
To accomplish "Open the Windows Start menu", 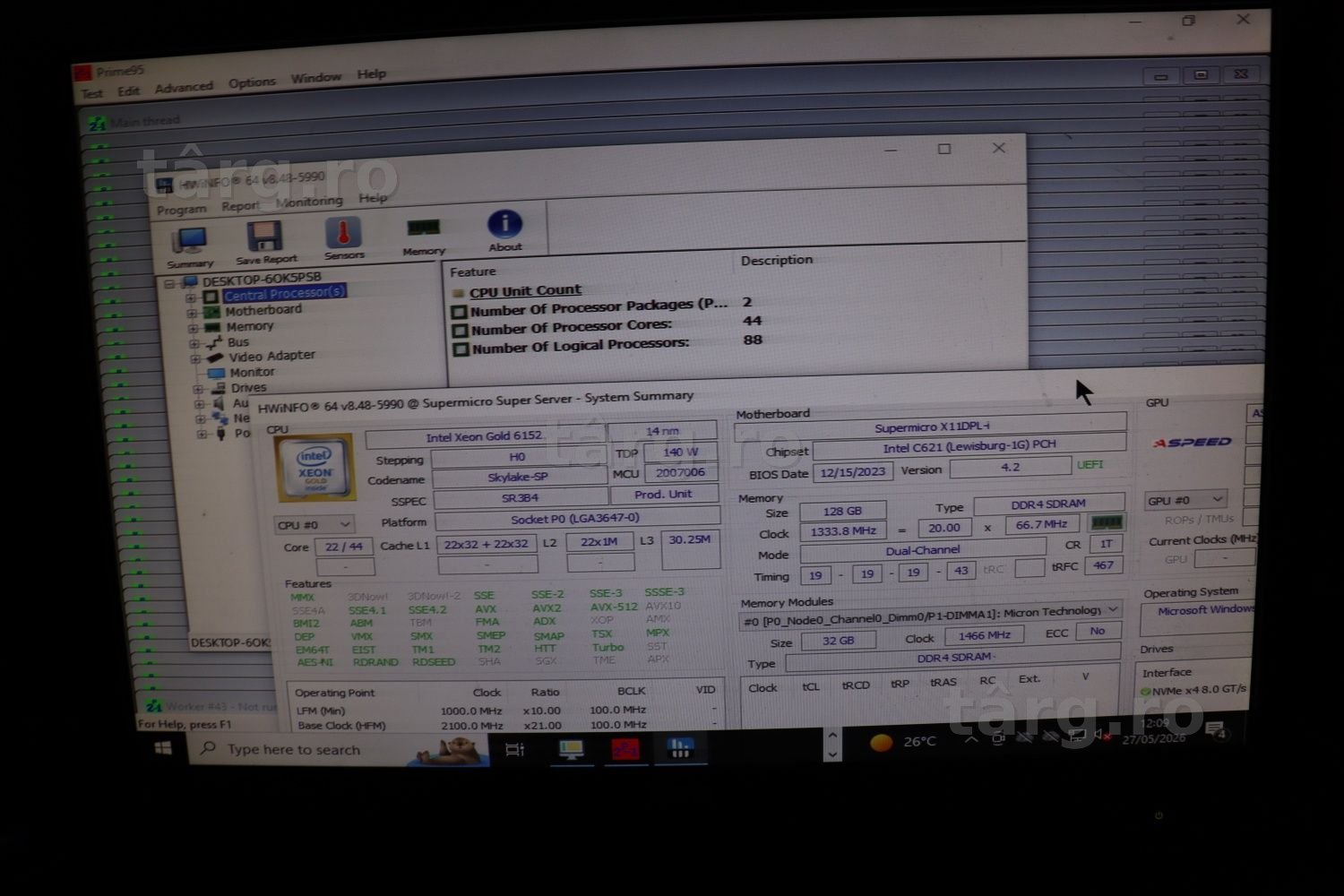I will (x=163, y=747).
